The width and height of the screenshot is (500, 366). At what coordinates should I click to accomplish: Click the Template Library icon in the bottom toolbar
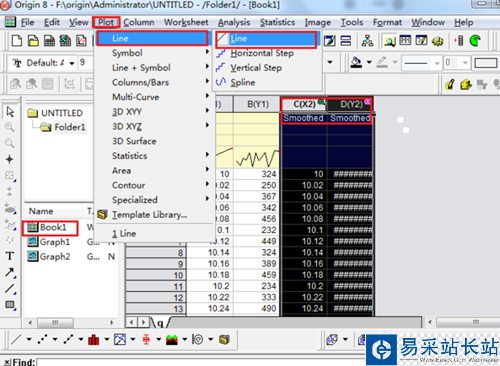[x=224, y=340]
